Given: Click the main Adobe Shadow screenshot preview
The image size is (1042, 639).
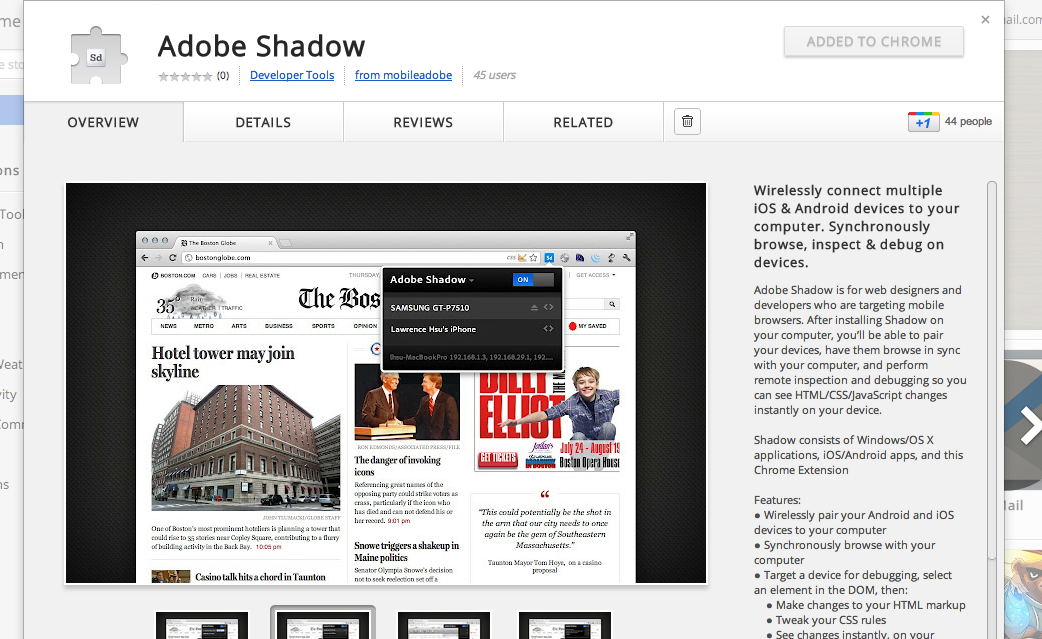Looking at the screenshot, I should 386,383.
